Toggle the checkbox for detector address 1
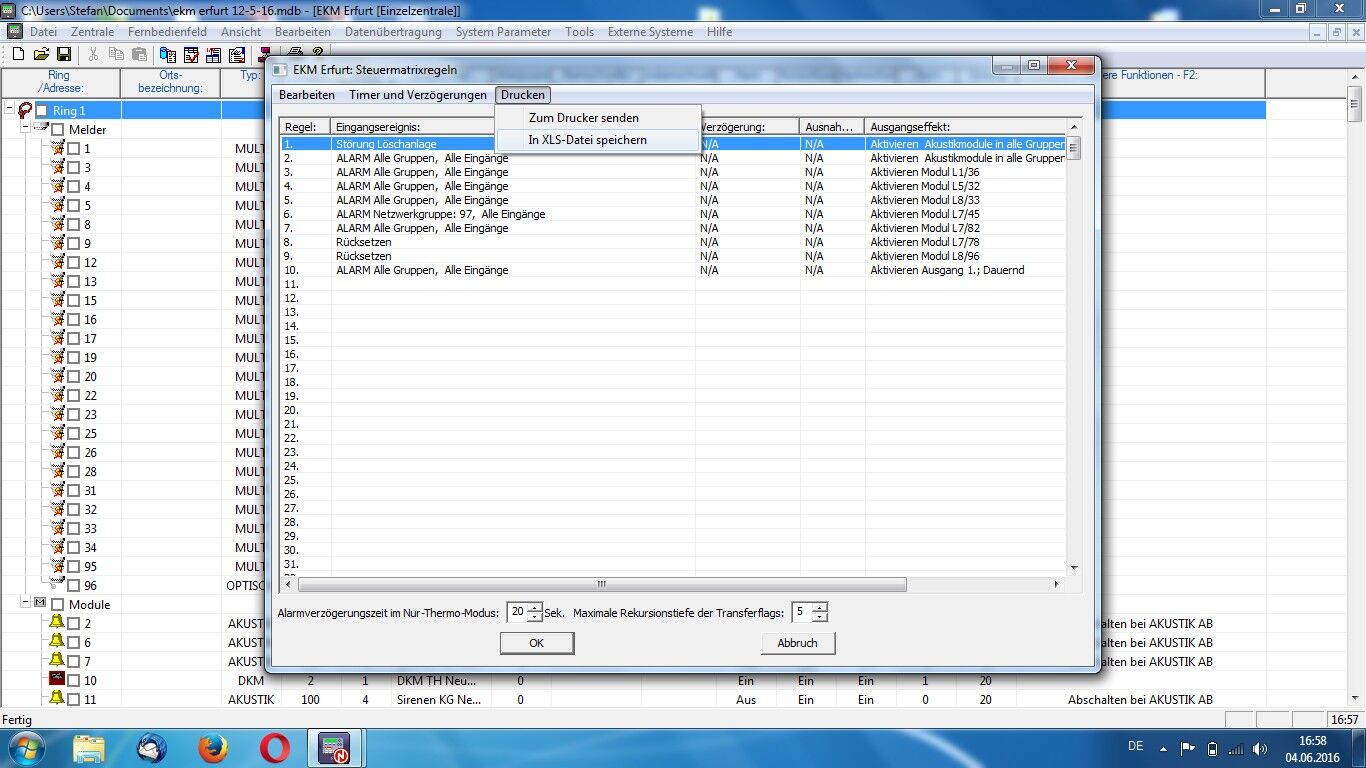This screenshot has height=768, width=1366. click(x=74, y=149)
